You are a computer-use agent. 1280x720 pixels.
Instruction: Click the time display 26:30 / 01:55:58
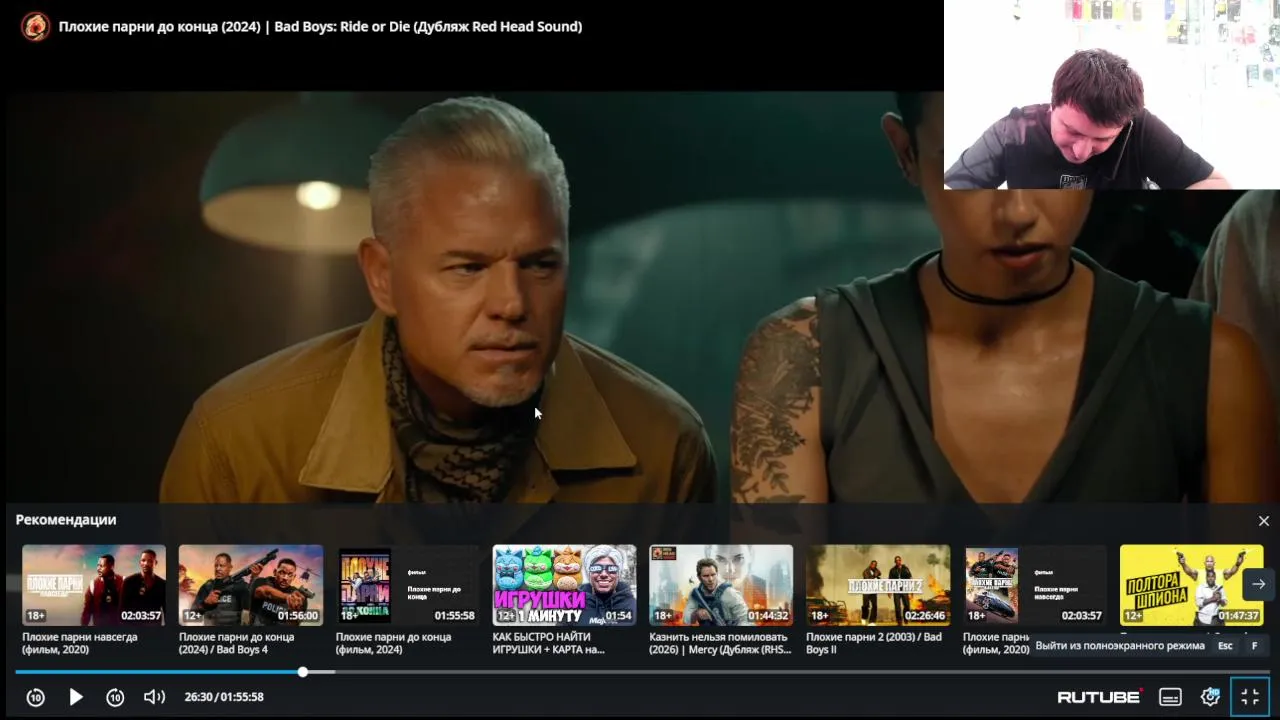(x=224, y=697)
